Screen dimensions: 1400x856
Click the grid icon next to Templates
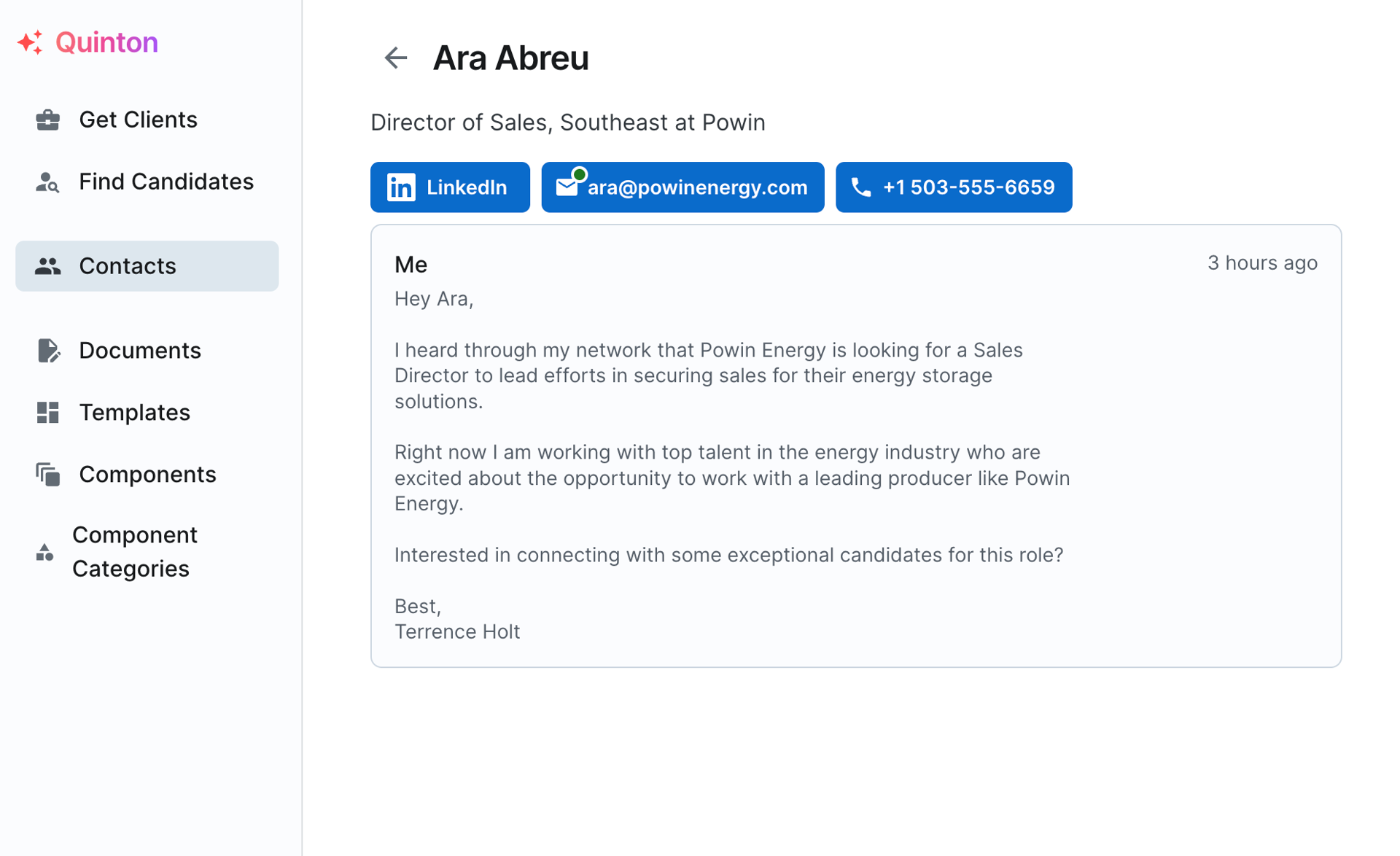point(48,413)
